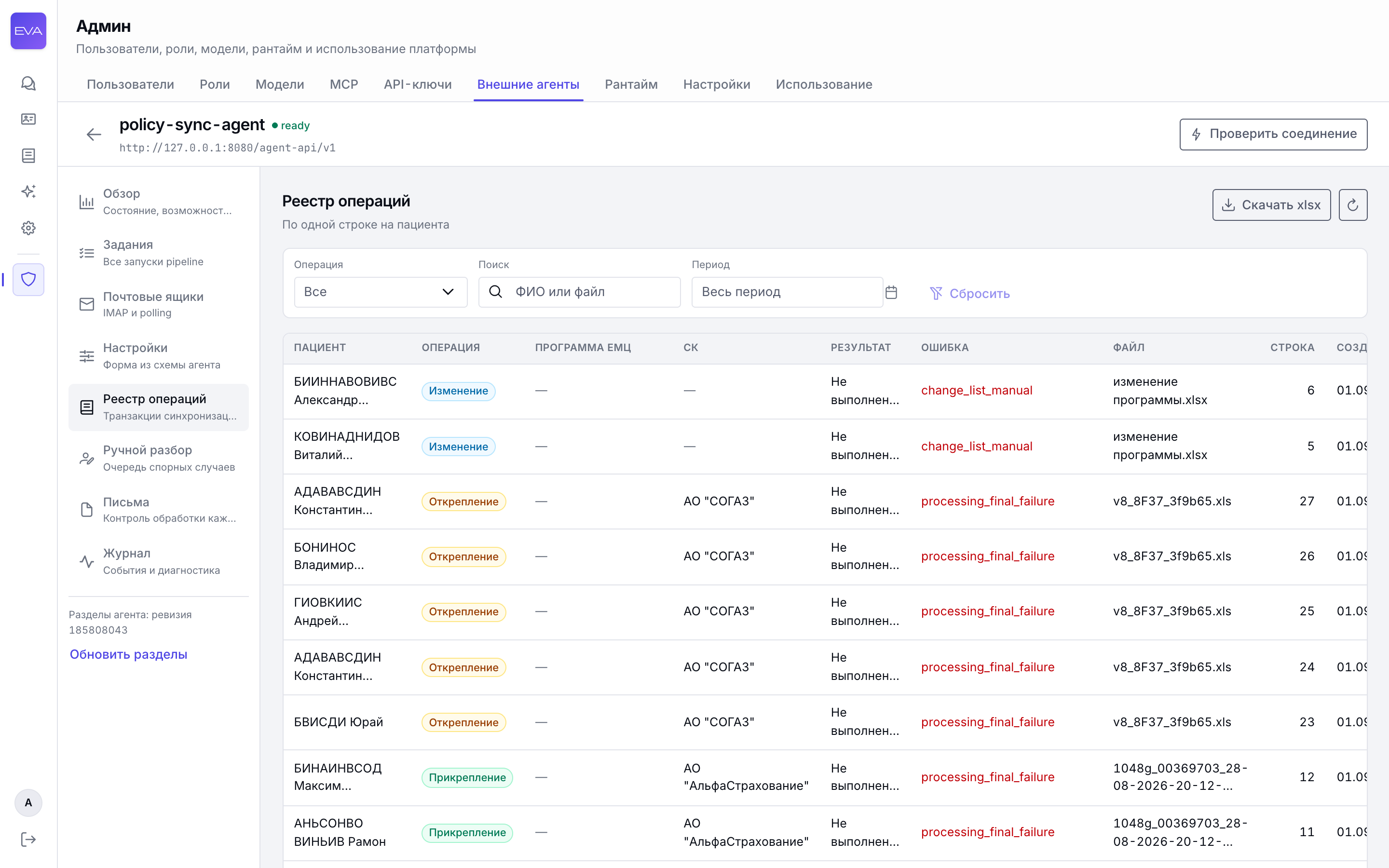Sort by ПАЦИЕНТ column header
The height and width of the screenshot is (868, 1389).
[x=320, y=347]
